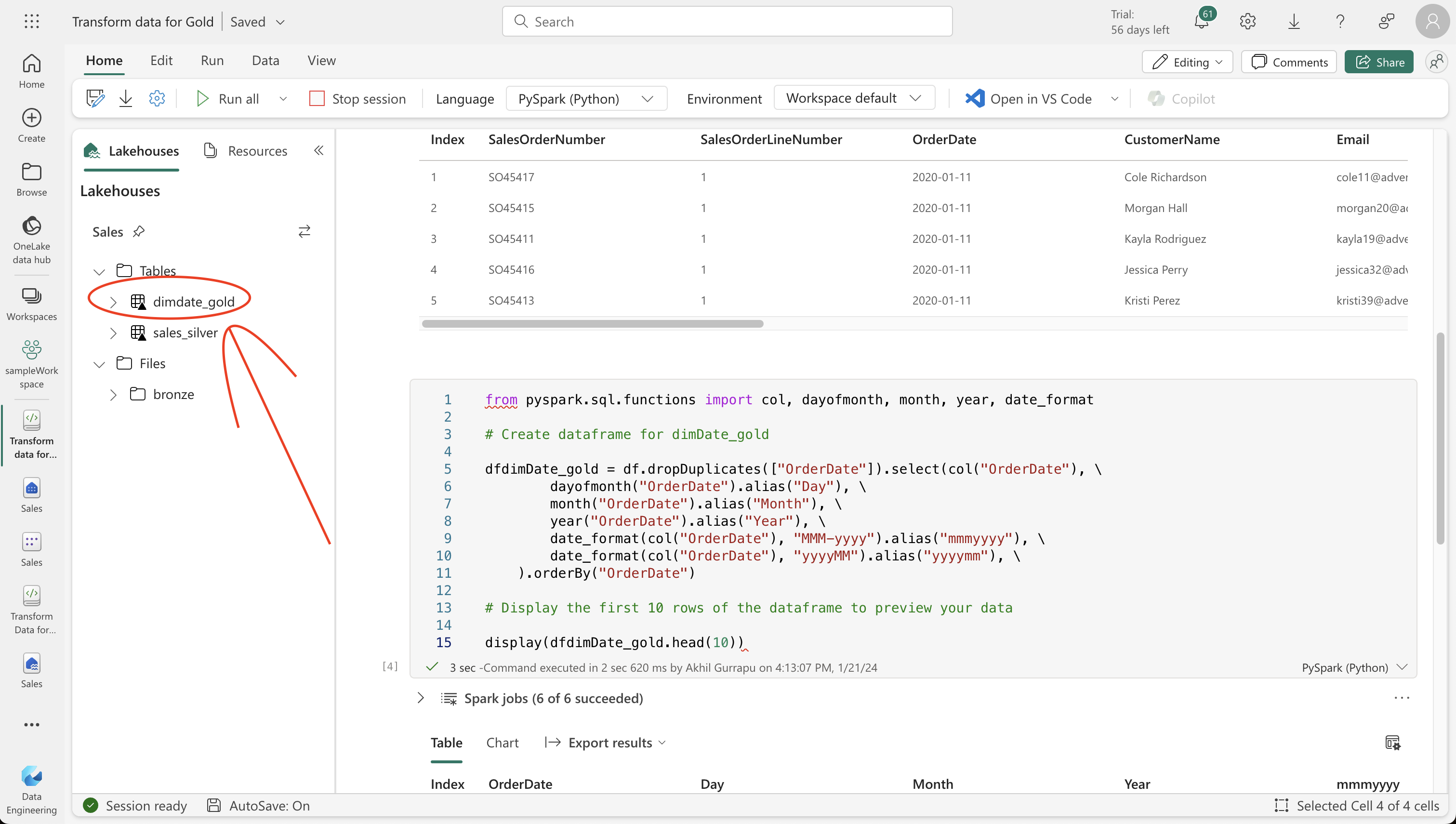
Task: Open the Create sidebar item
Action: 32,125
